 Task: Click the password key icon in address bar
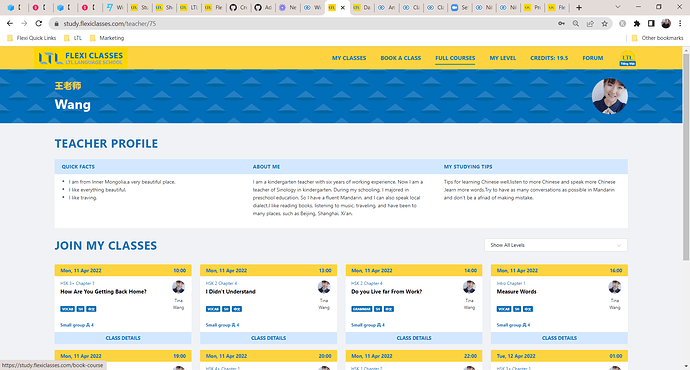click(x=562, y=24)
